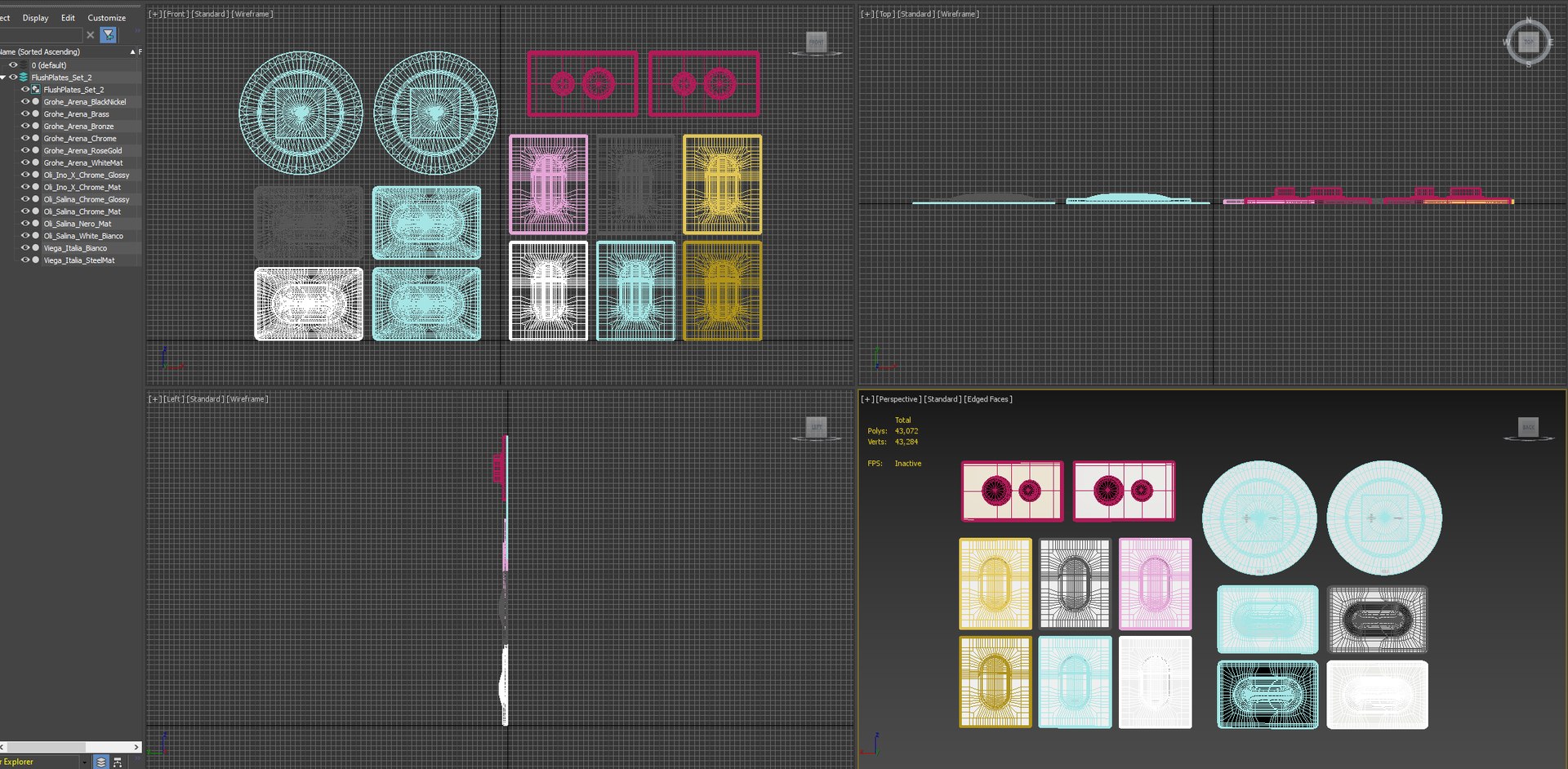Hide the 0 (default) layer

(x=13, y=65)
